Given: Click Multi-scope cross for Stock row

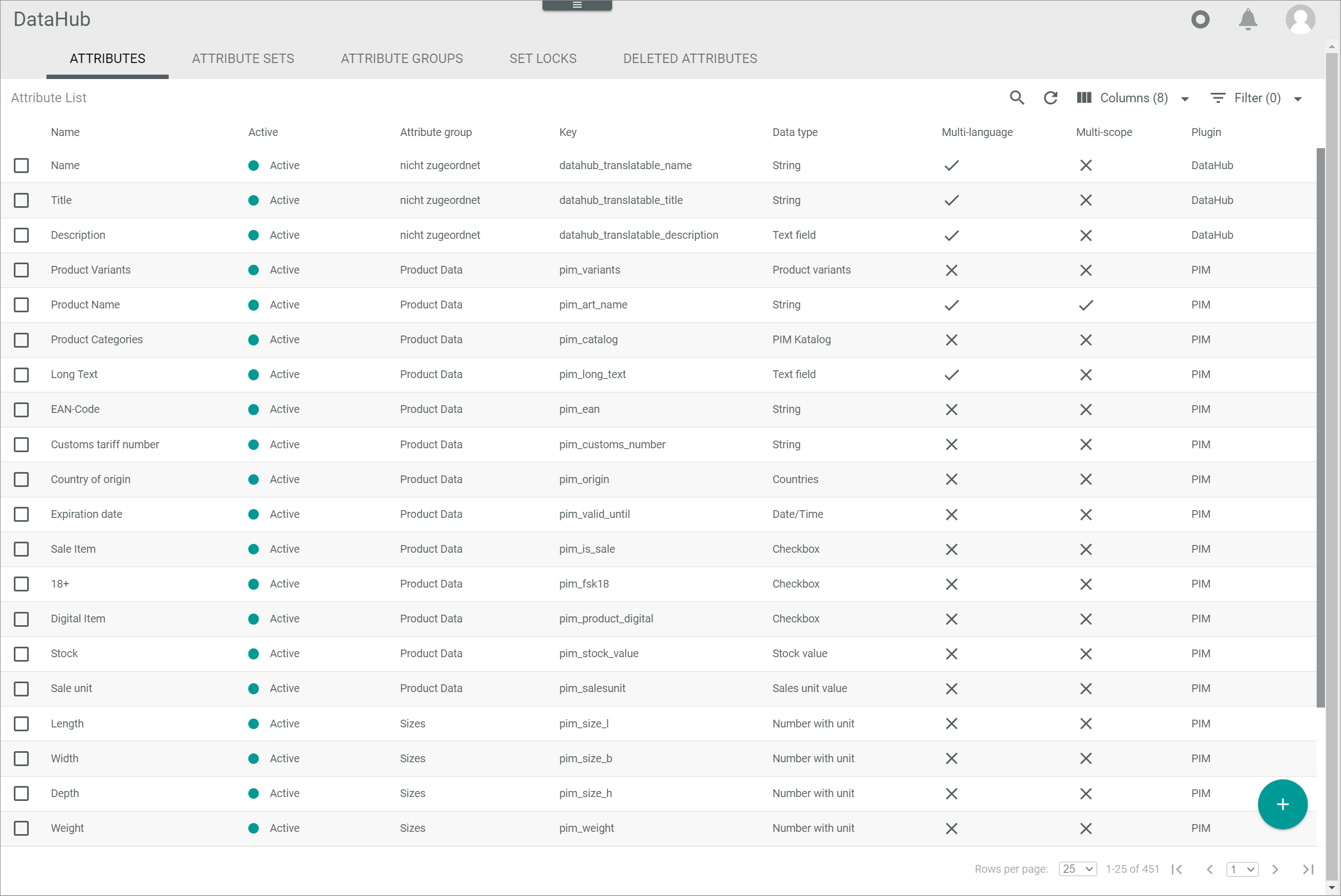Looking at the screenshot, I should 1086,654.
